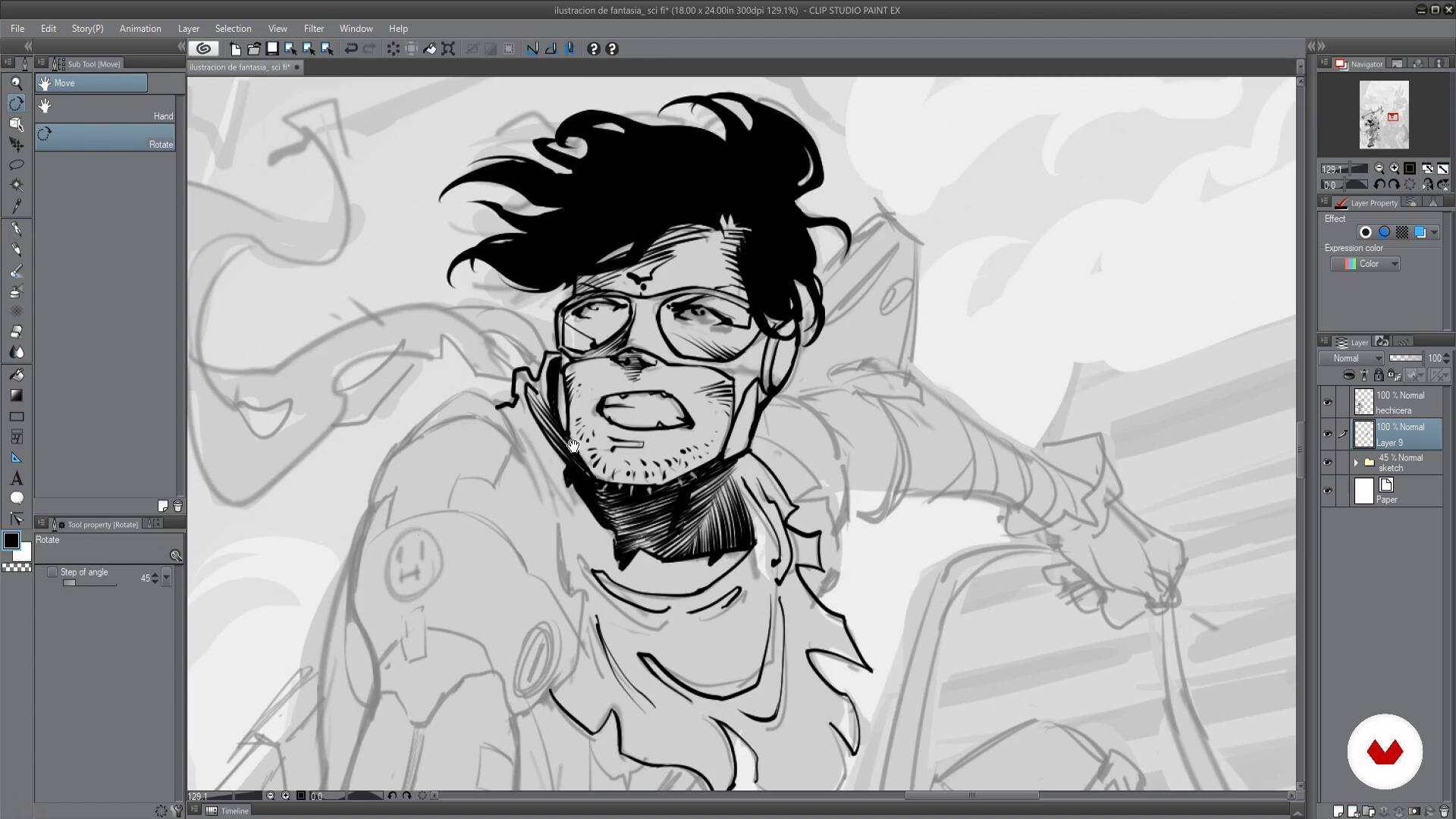Screen dimensions: 1456x819
Task: Zoom in using the Navigator panel
Action: tap(1395, 168)
